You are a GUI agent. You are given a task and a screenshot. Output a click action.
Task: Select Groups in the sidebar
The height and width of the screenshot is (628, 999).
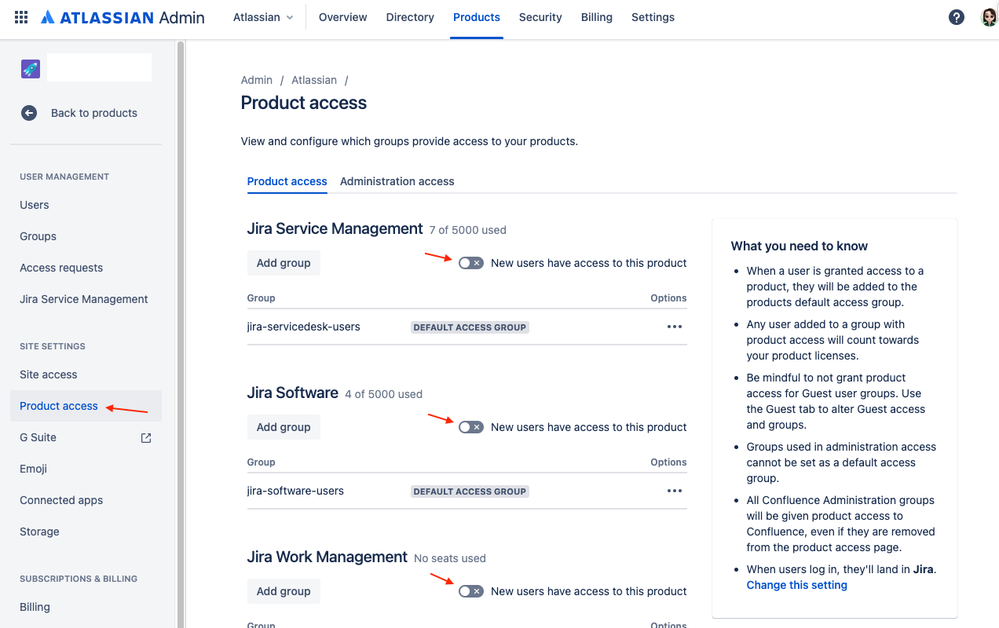coord(38,236)
